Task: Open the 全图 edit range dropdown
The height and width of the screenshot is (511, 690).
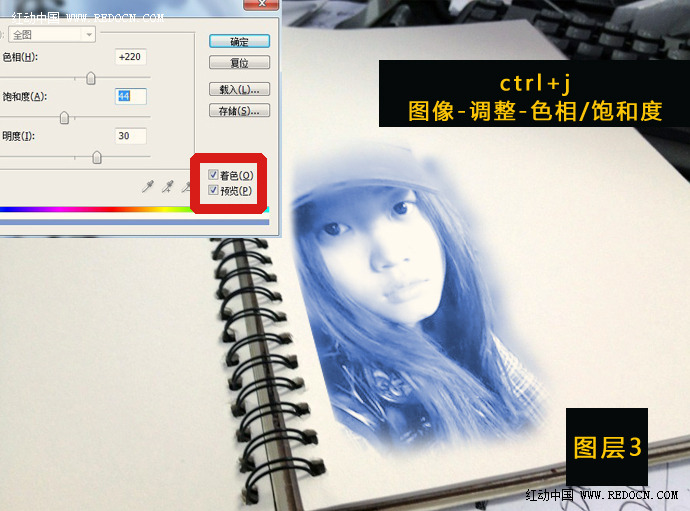Action: click(52, 34)
